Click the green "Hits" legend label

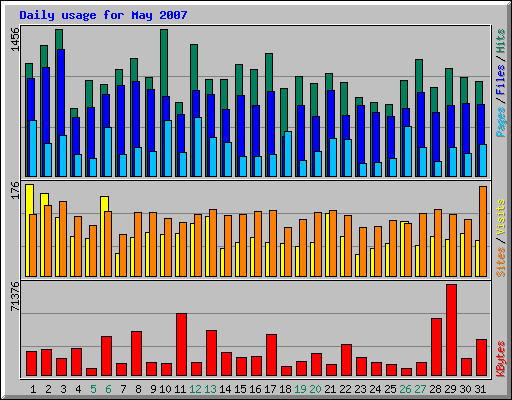tap(501, 41)
